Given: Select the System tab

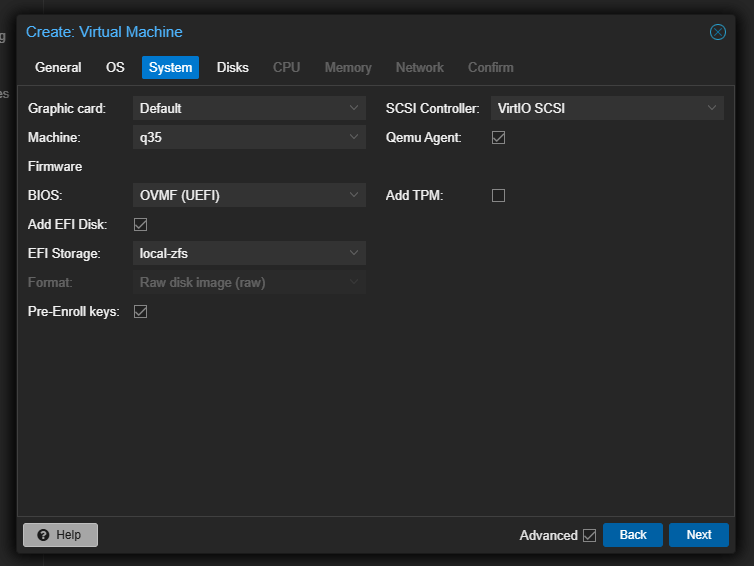Looking at the screenshot, I should pyautogui.click(x=170, y=67).
